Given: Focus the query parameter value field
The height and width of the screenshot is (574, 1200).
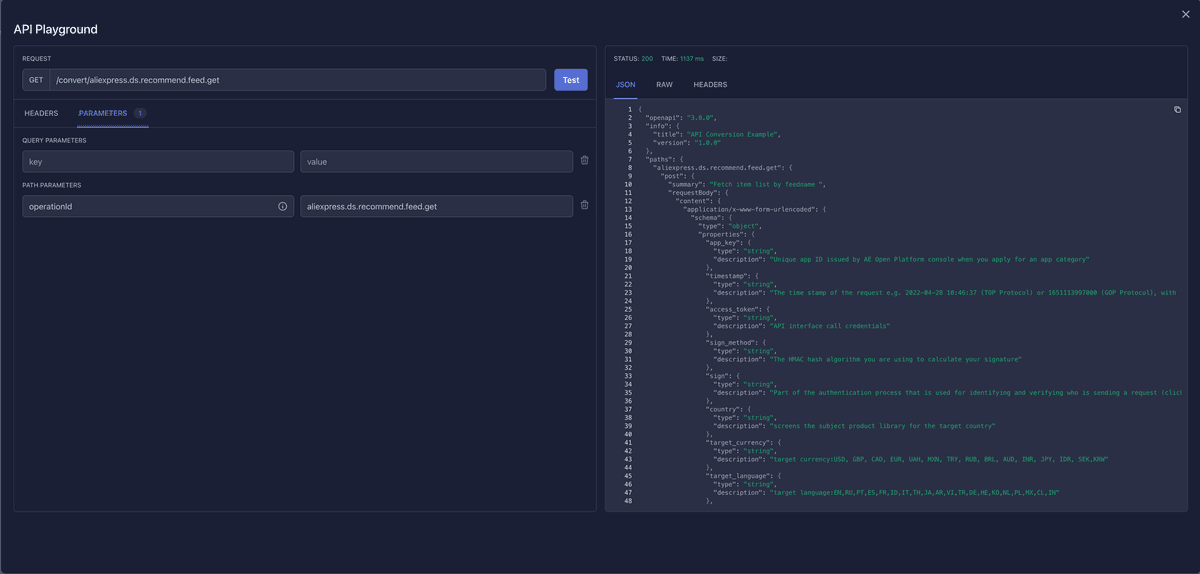Looking at the screenshot, I should (436, 161).
